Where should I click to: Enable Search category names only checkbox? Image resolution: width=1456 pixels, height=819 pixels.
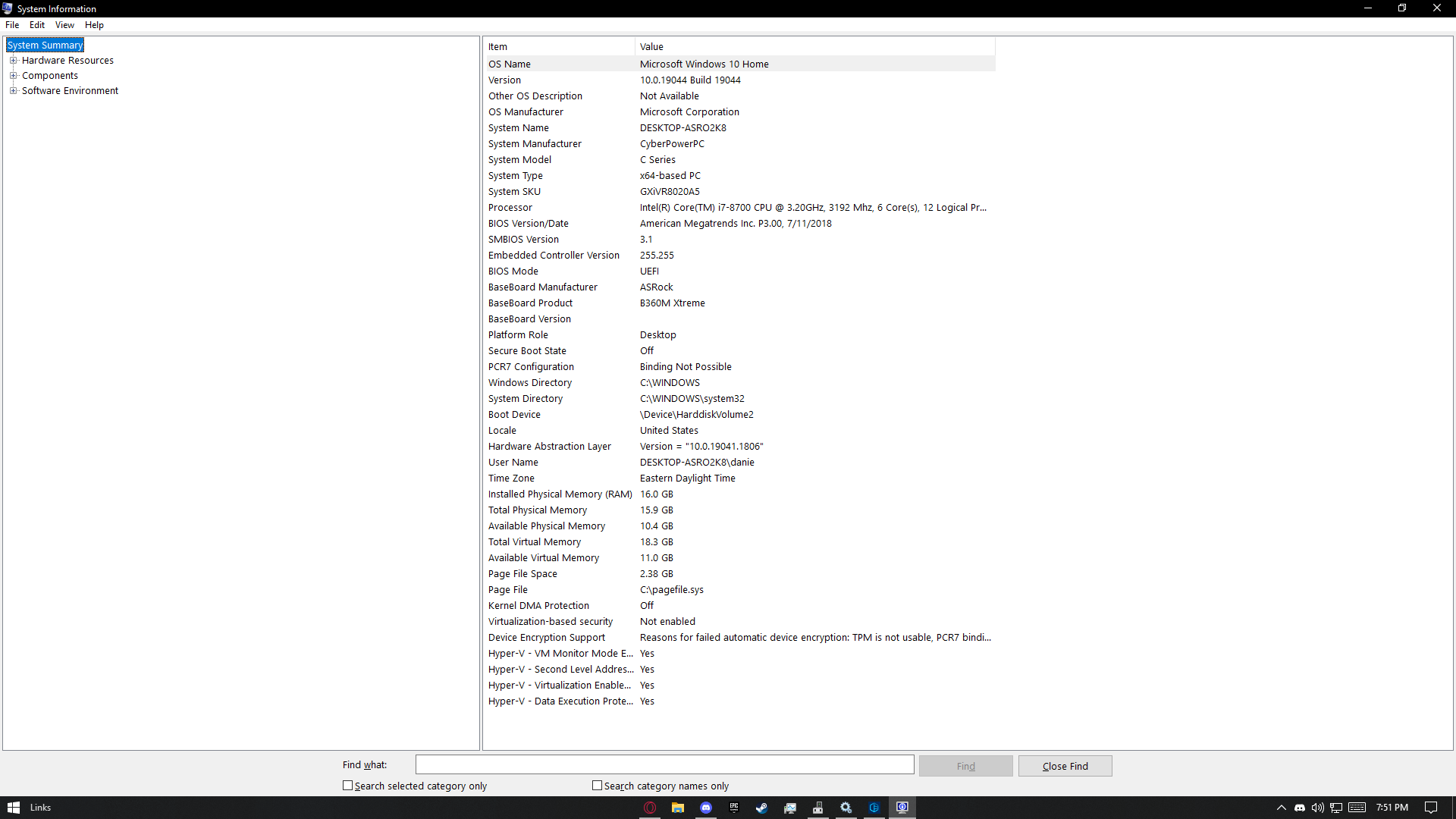point(598,786)
